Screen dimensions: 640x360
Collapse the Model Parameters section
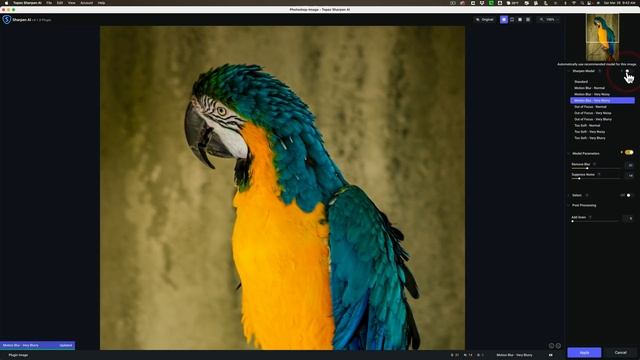pyautogui.click(x=569, y=153)
